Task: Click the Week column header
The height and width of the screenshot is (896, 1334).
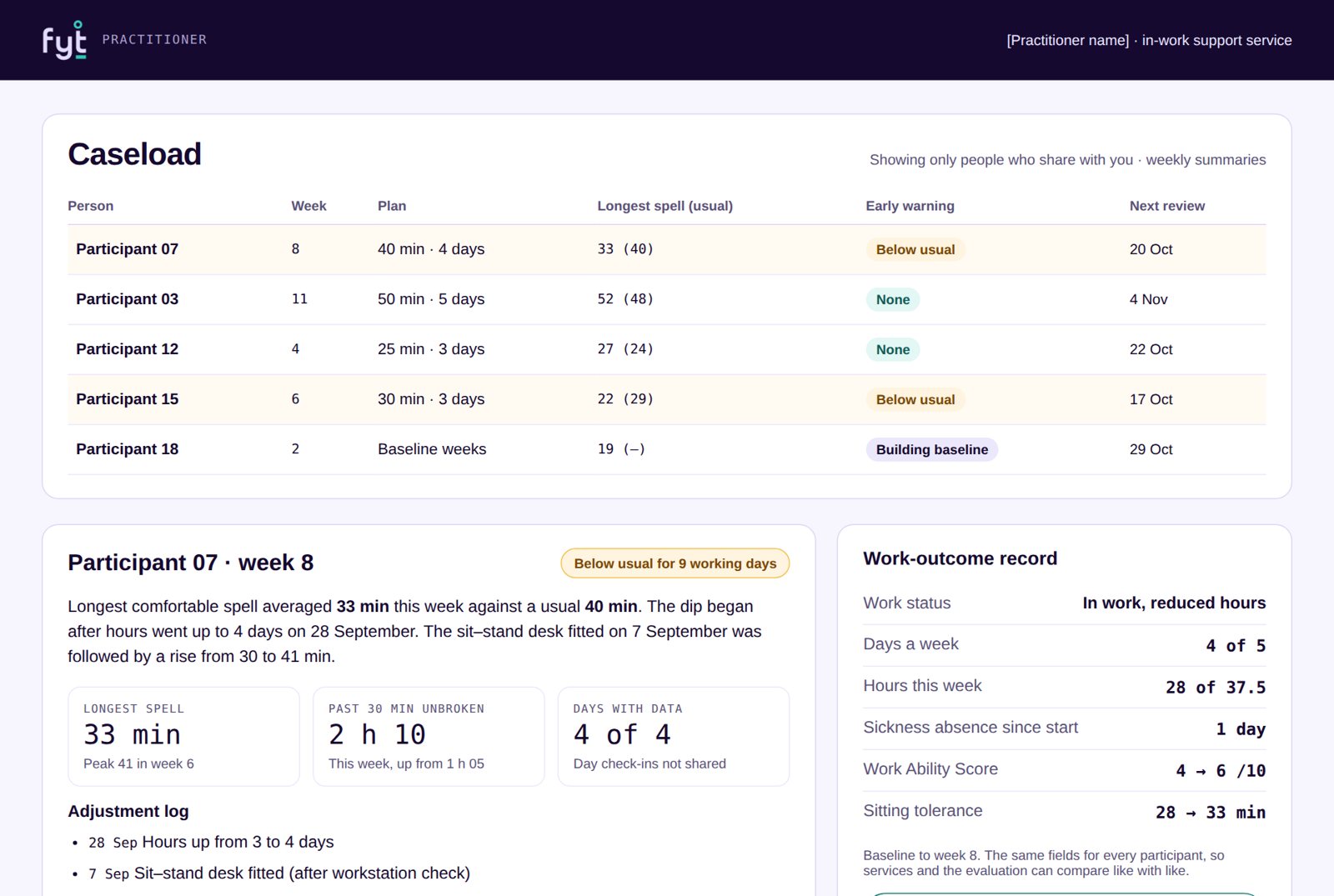Action: tap(308, 206)
